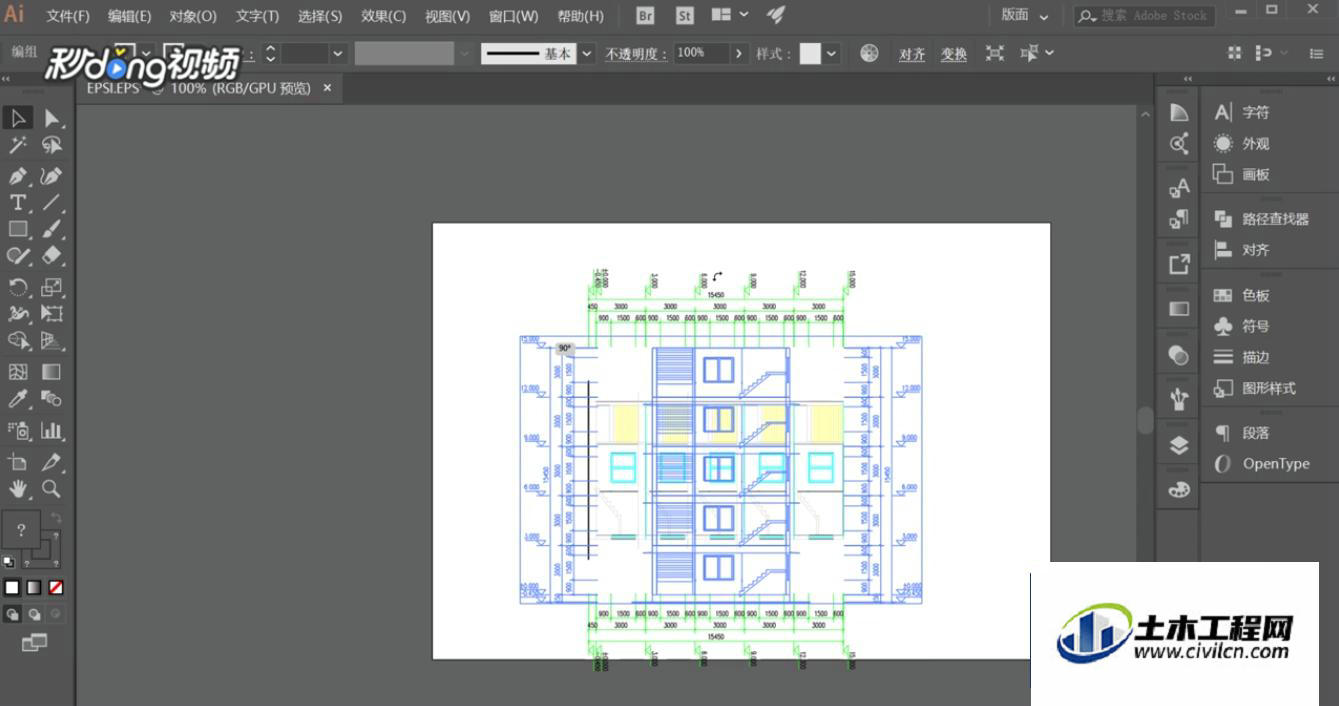Select the Gradient tool
1339x706 pixels.
[52, 372]
